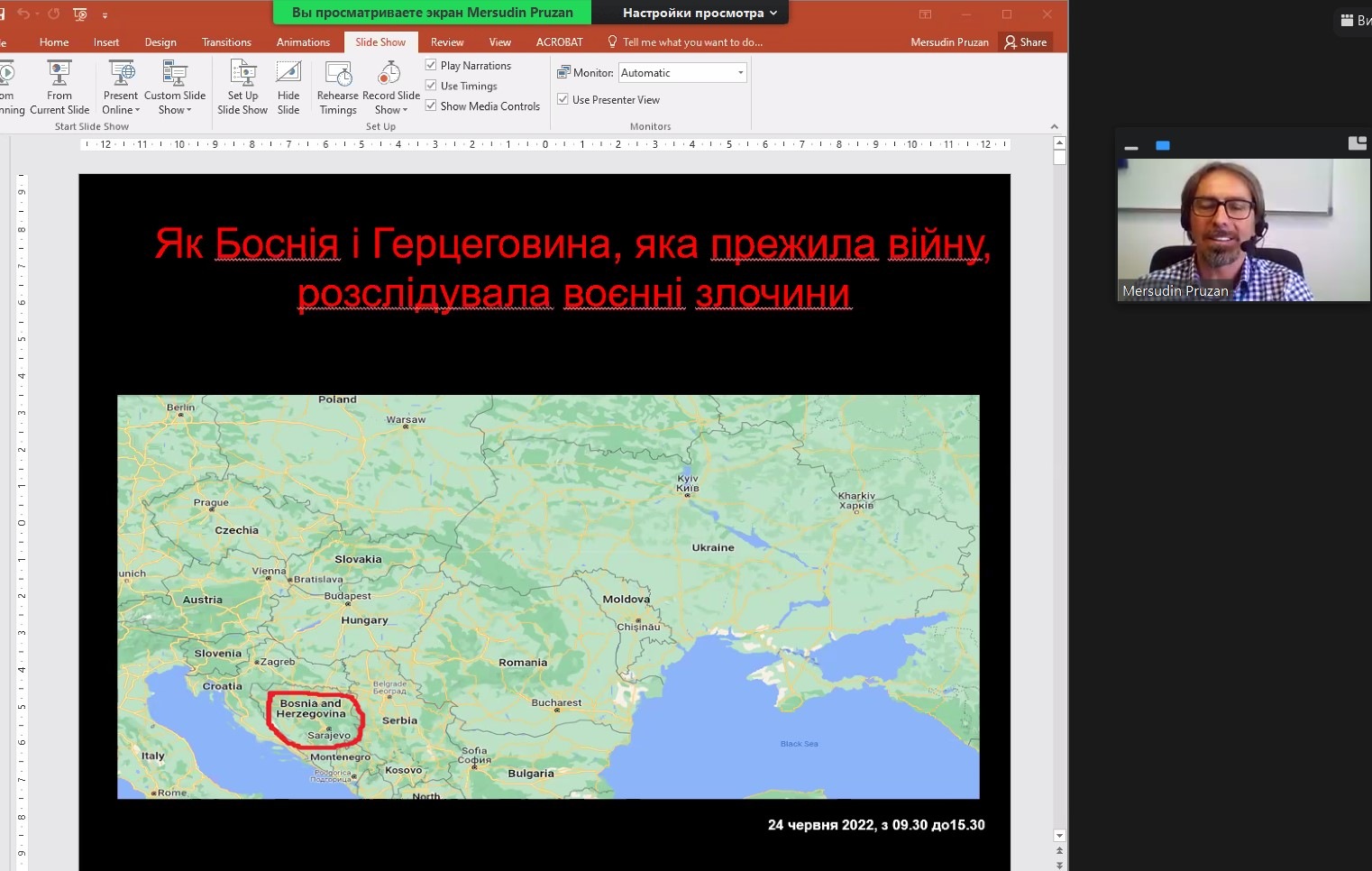Click the Custom Slide Show icon
1372x871 pixels.
coord(174,74)
